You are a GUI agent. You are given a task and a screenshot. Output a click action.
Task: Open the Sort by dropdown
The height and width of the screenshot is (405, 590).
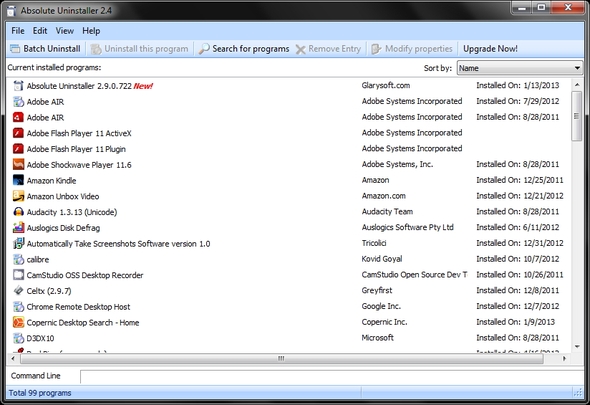point(520,68)
